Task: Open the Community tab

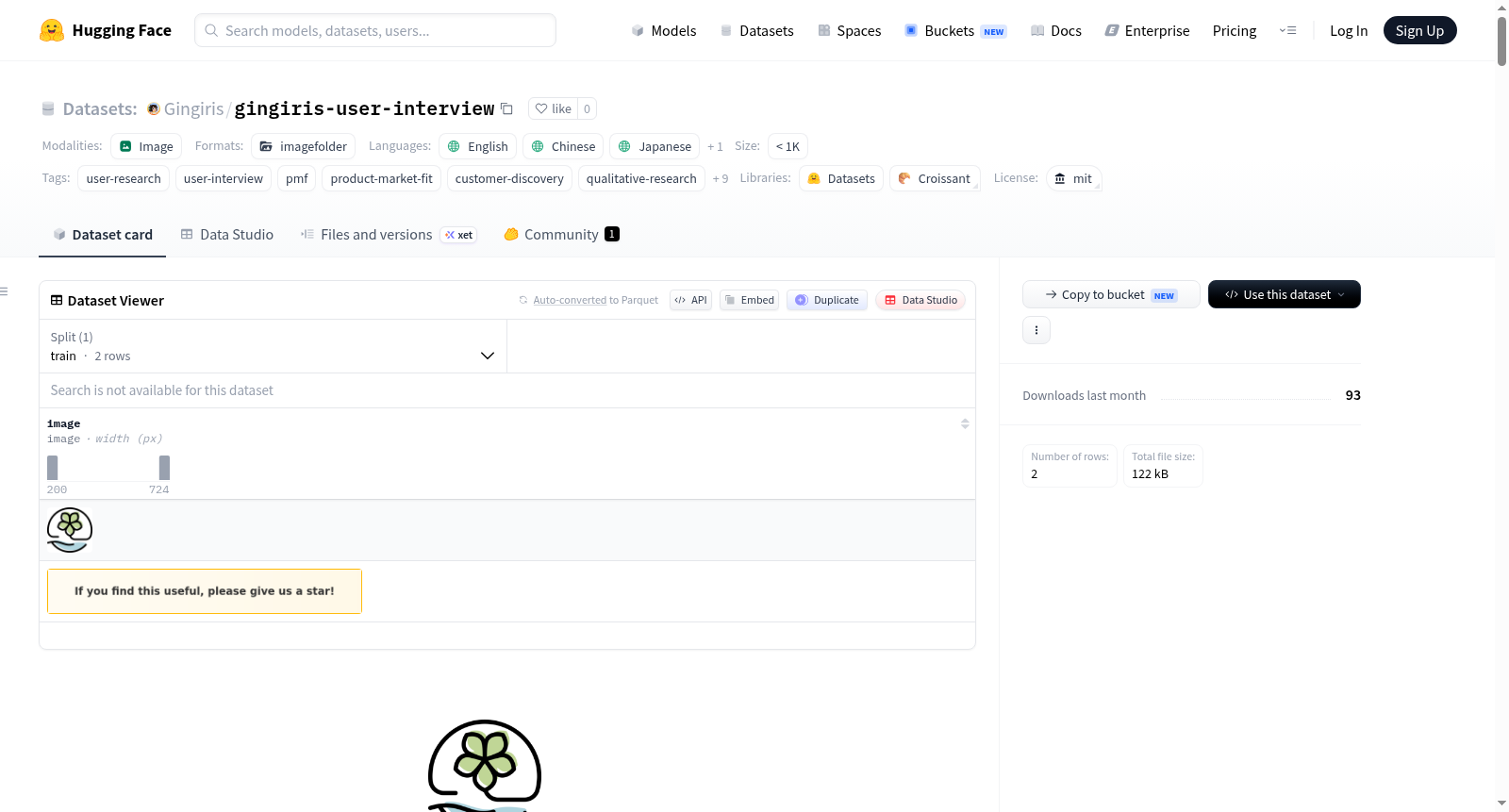Action: [561, 235]
